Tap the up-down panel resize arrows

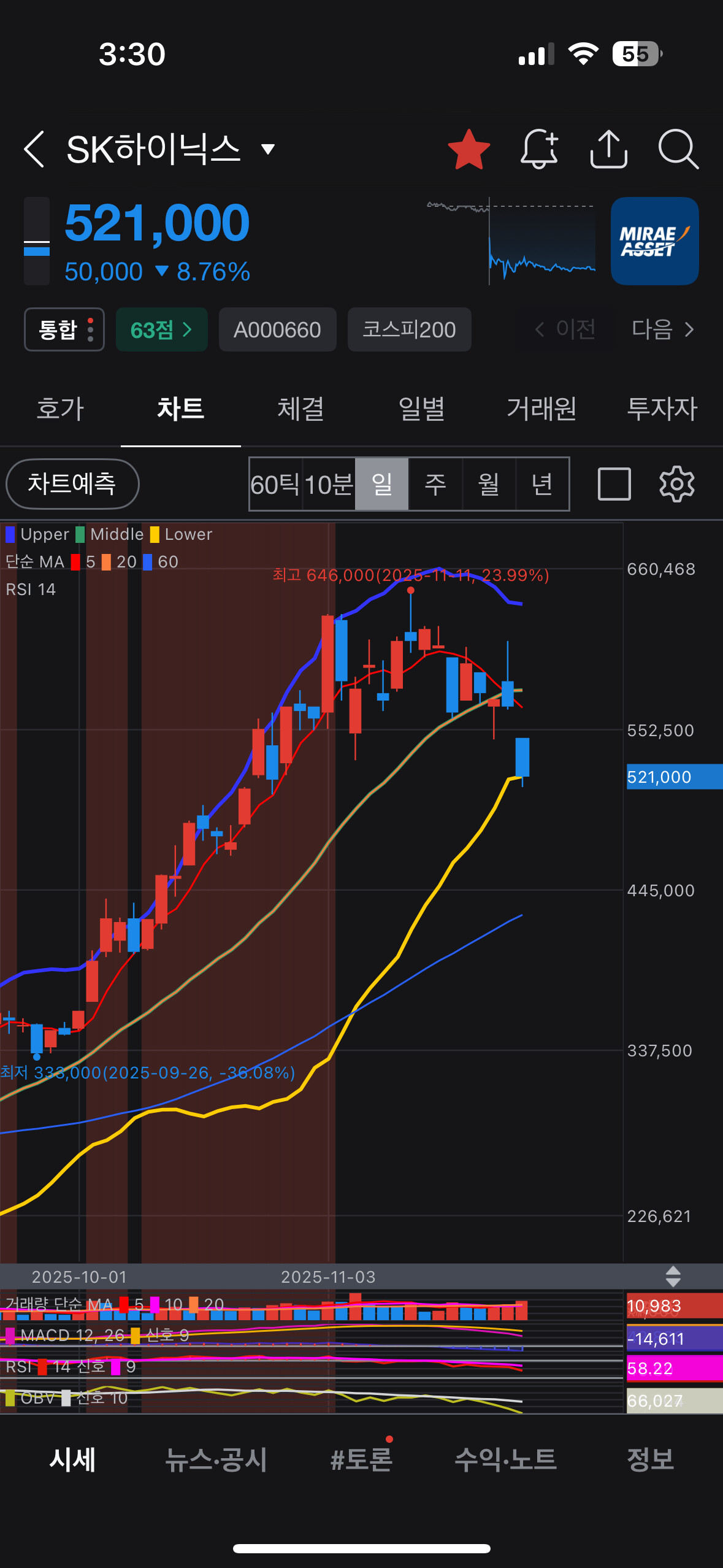click(673, 1277)
